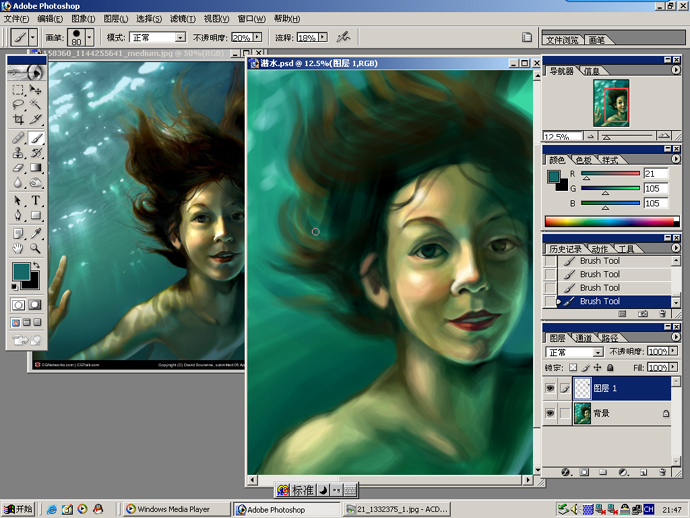
Task: Add layer style in Layers panel
Action: (x=566, y=472)
